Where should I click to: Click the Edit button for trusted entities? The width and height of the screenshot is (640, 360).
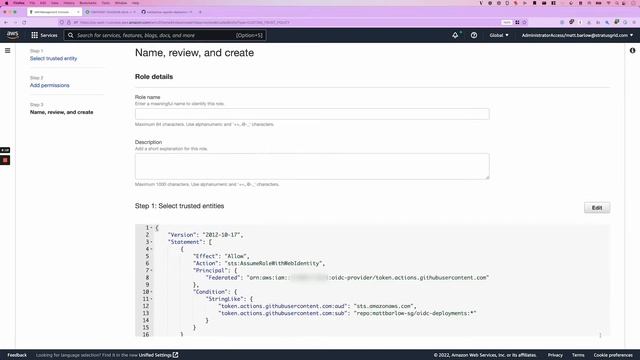[x=597, y=208]
